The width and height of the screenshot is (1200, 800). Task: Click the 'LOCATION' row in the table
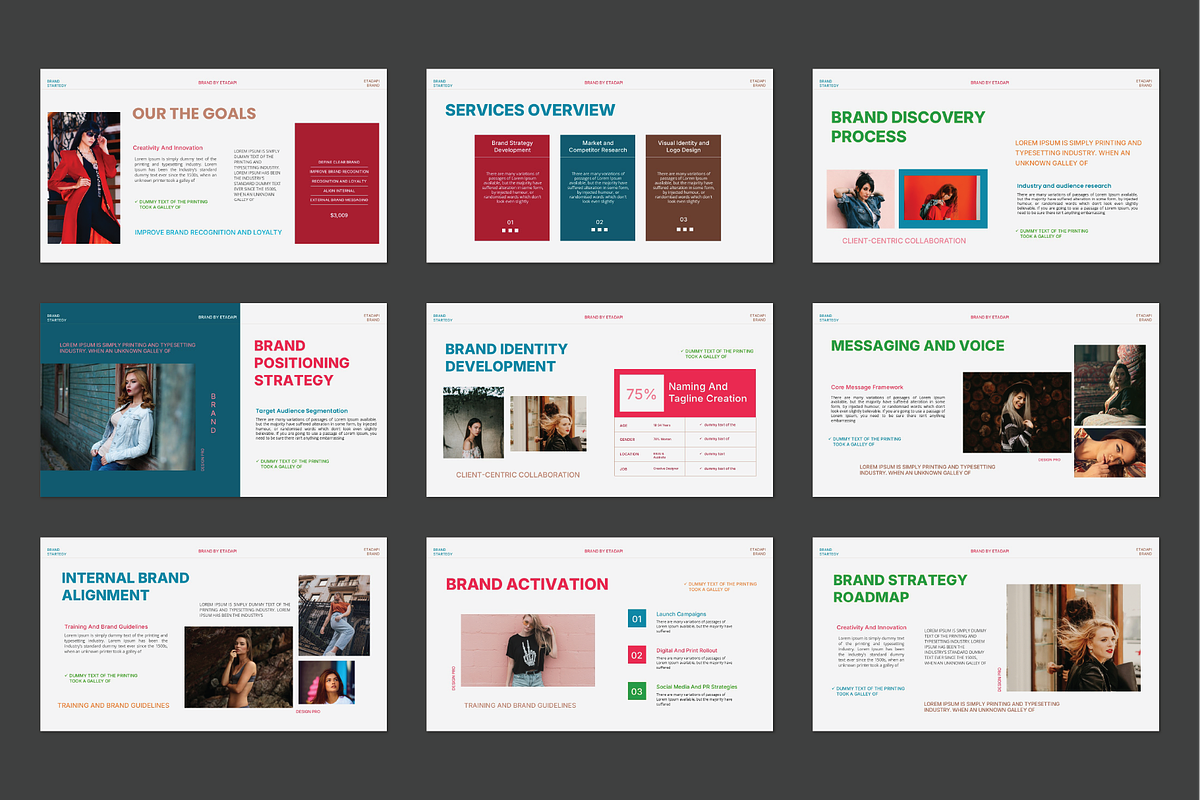point(685,454)
